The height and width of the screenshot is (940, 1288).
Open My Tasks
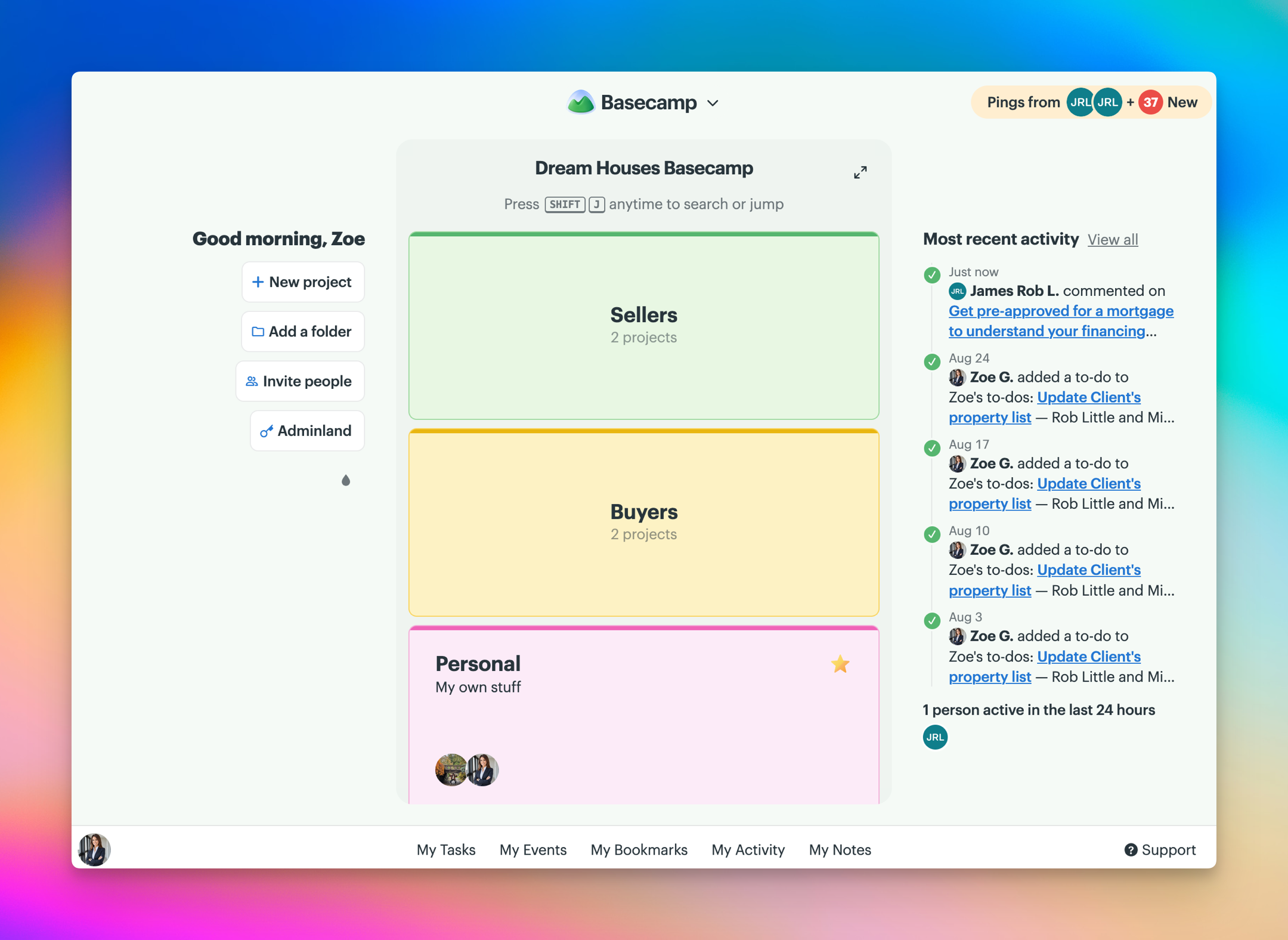446,850
